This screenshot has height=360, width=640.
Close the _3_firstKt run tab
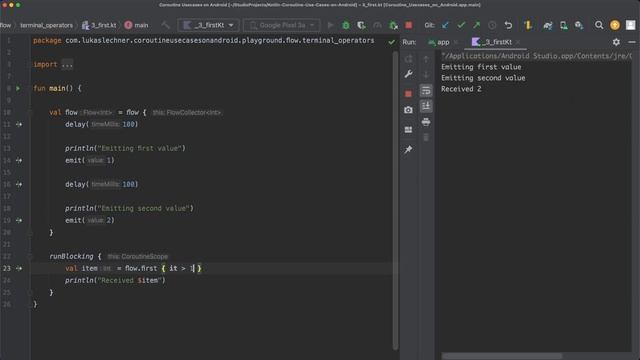tap(518, 42)
